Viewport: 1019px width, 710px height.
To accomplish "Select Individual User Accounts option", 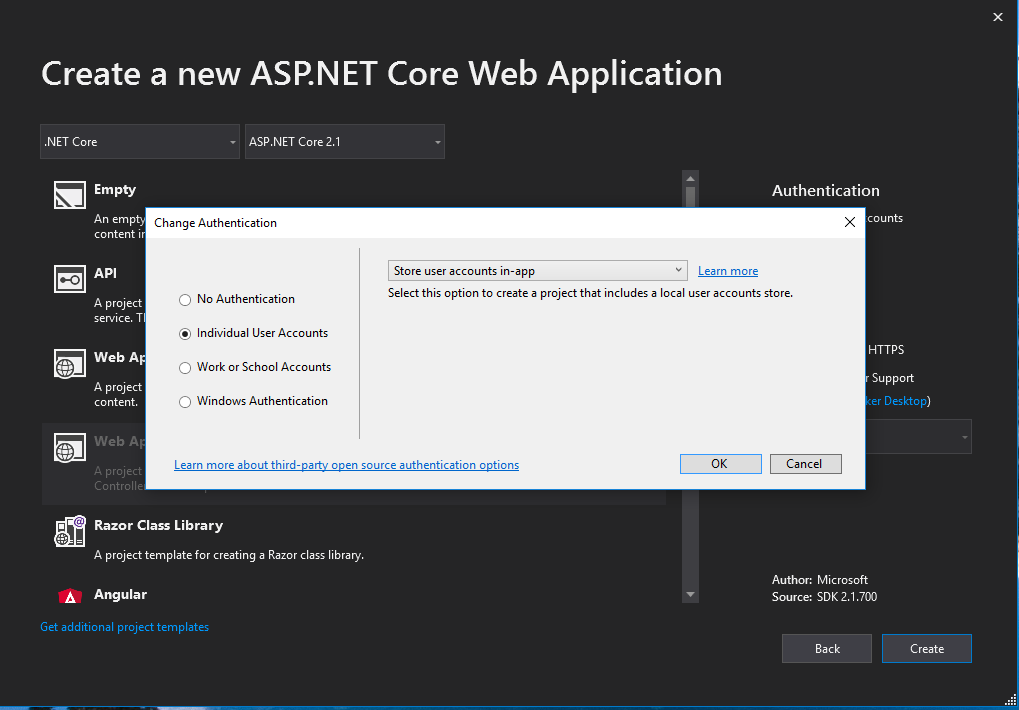I will (x=185, y=333).
